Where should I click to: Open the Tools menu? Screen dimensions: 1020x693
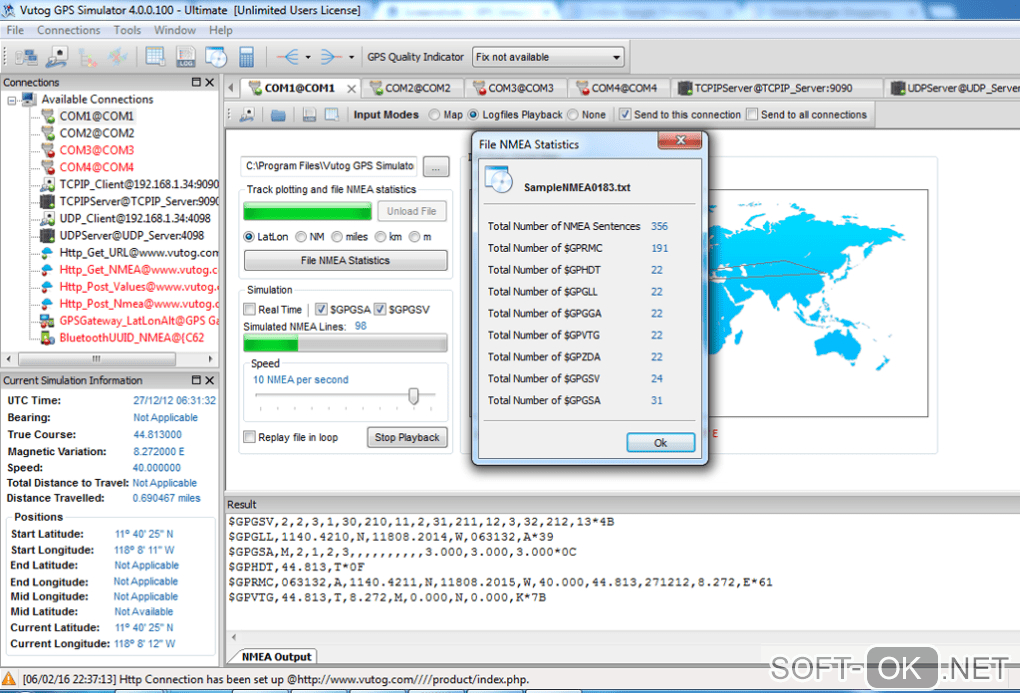[127, 30]
